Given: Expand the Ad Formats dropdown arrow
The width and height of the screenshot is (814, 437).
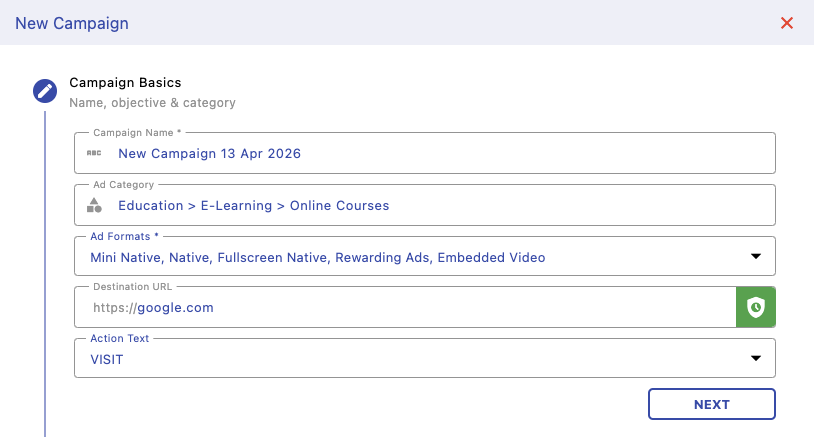Looking at the screenshot, I should pyautogui.click(x=756, y=257).
